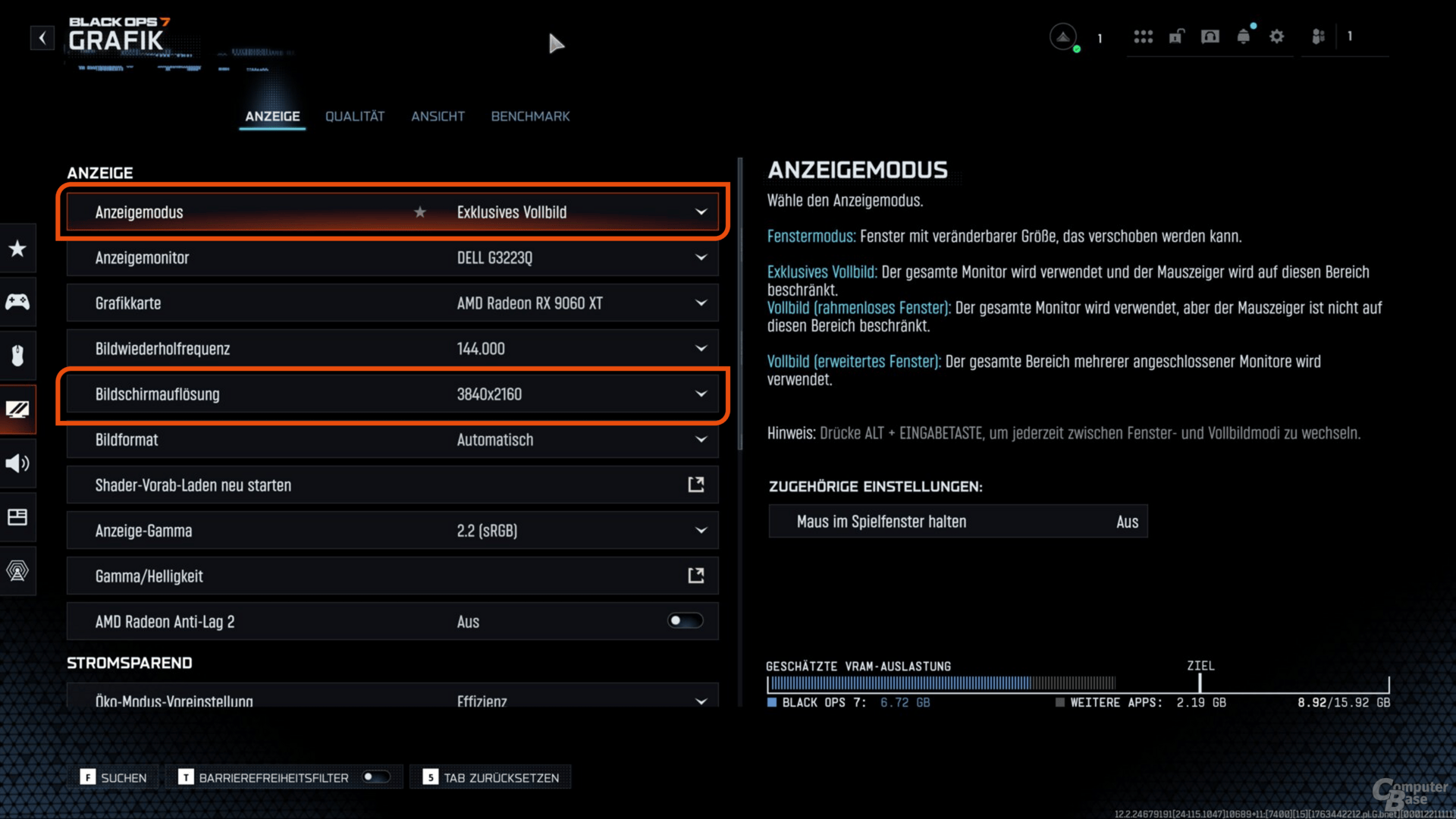Open mouse settings sidebar icon
The image size is (1456, 819).
(x=17, y=355)
